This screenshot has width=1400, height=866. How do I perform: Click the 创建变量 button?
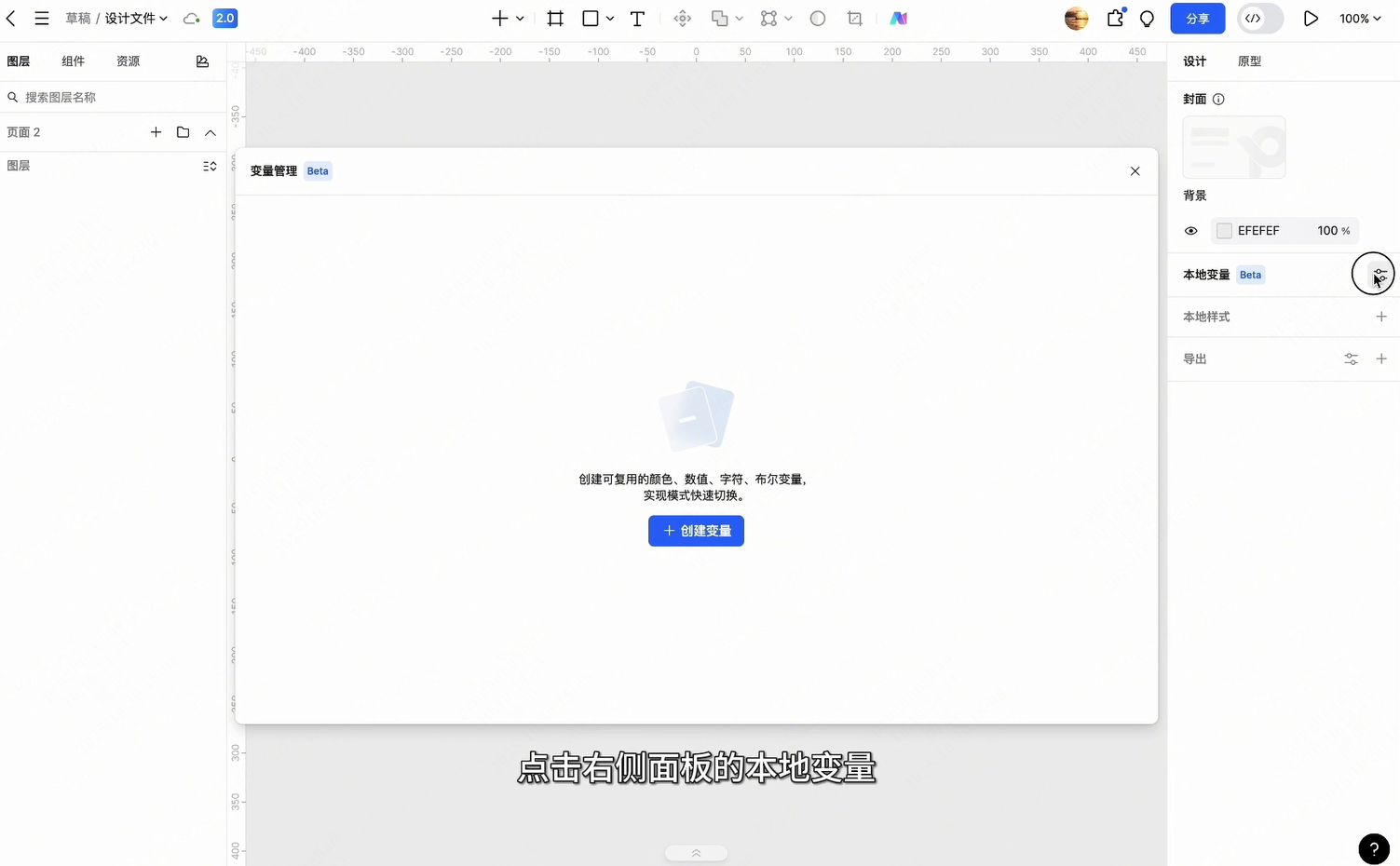tap(696, 531)
